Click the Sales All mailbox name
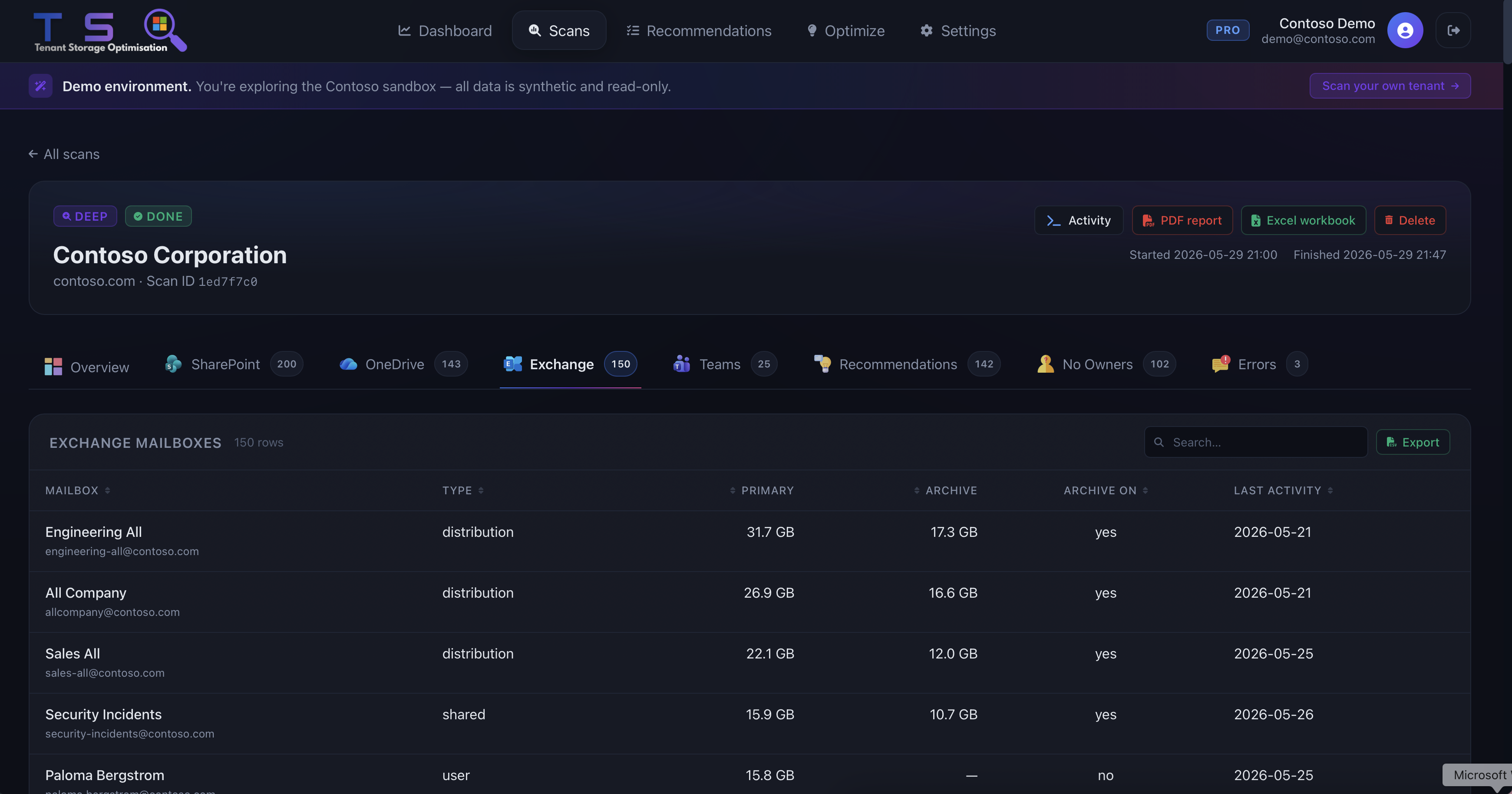Viewport: 1512px width, 794px height. pyautogui.click(x=72, y=654)
